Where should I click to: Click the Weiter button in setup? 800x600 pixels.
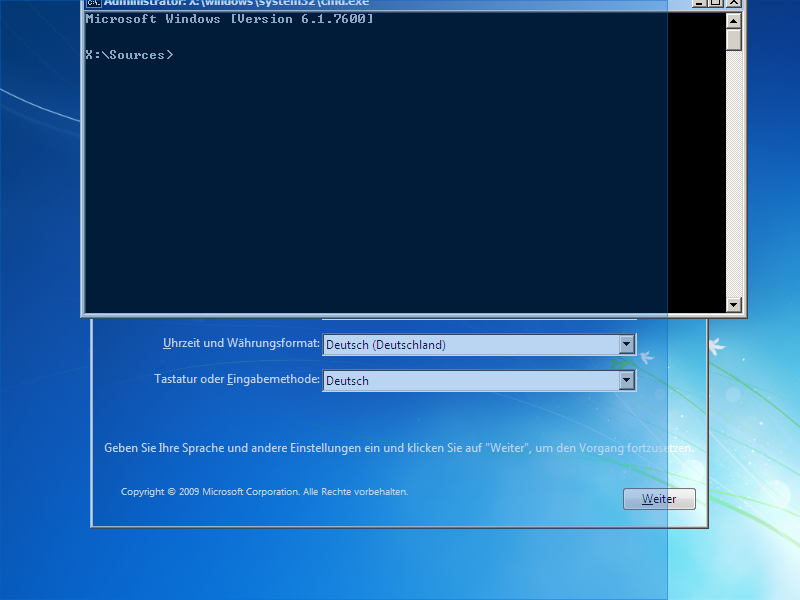point(659,498)
